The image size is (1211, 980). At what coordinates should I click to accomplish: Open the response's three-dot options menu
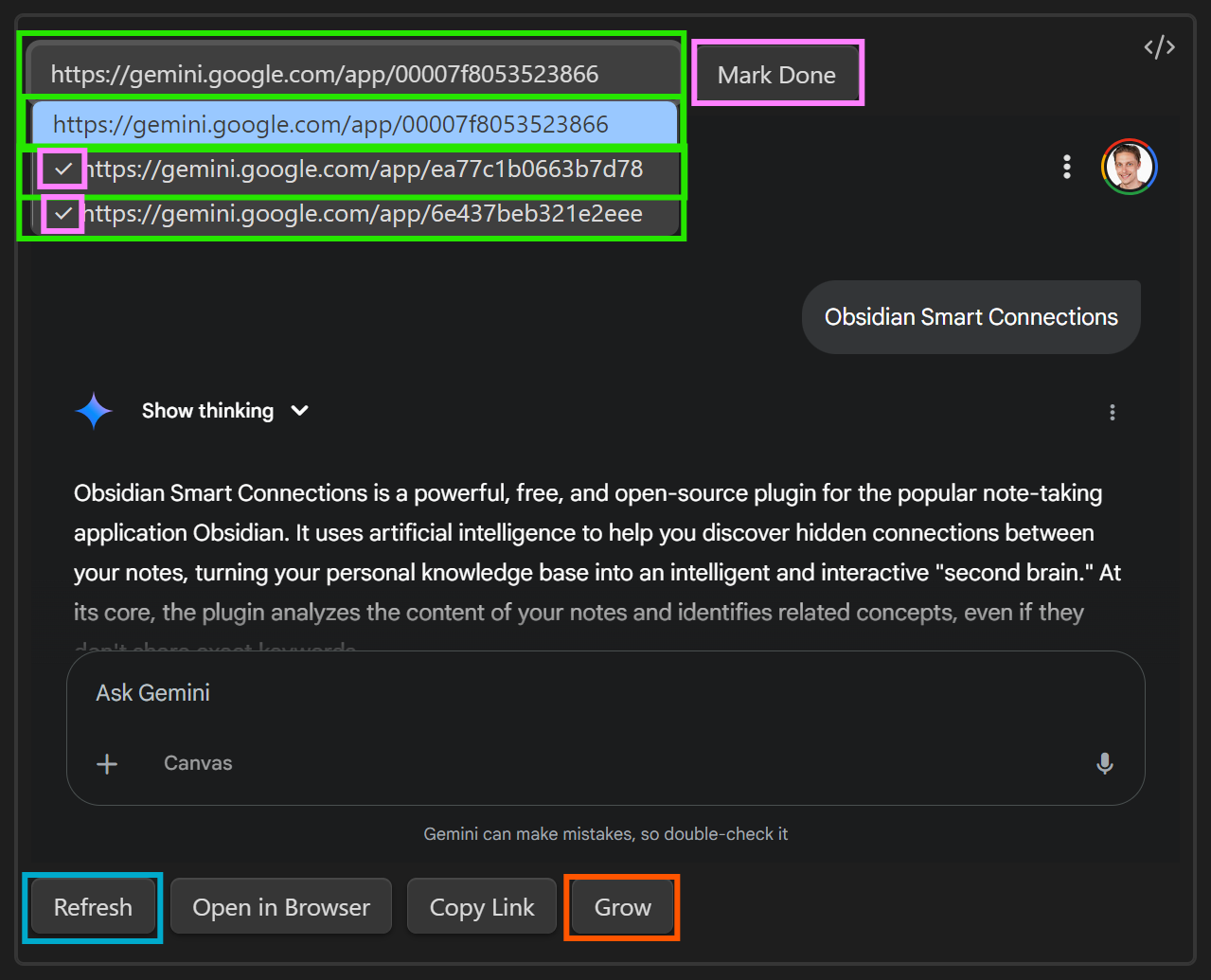[1112, 412]
